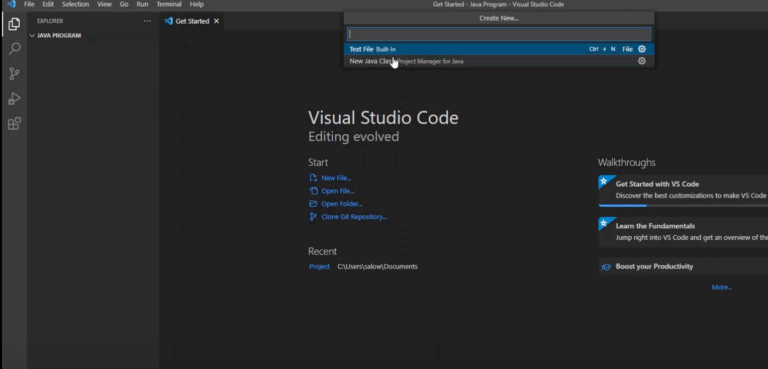Click graduation cap icon on Boost your Productivity

(606, 267)
